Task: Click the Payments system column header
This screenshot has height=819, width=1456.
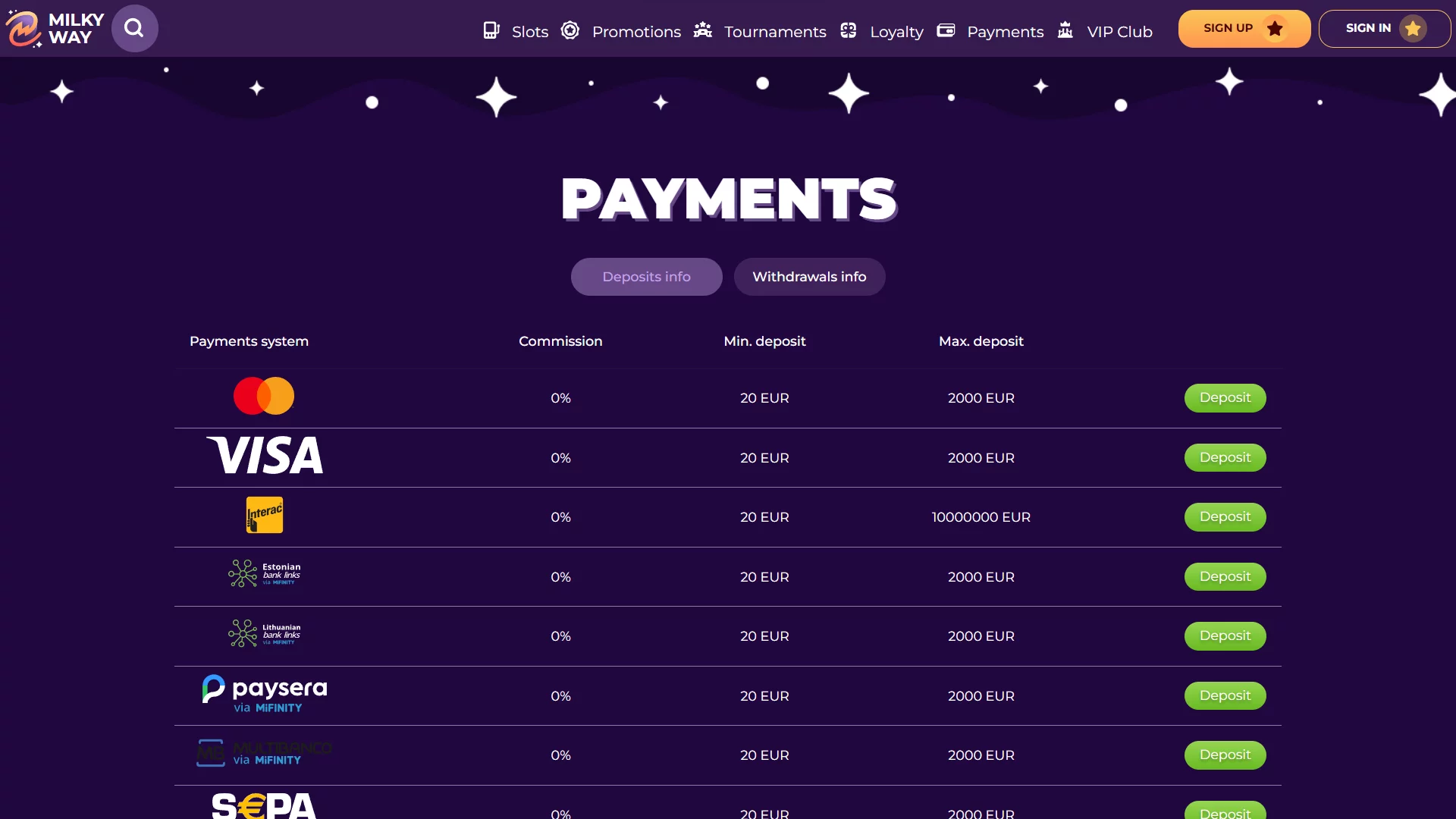Action: click(249, 341)
